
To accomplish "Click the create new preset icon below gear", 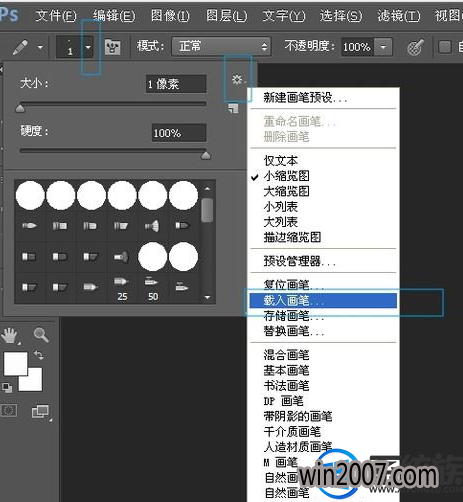I will [x=233, y=108].
